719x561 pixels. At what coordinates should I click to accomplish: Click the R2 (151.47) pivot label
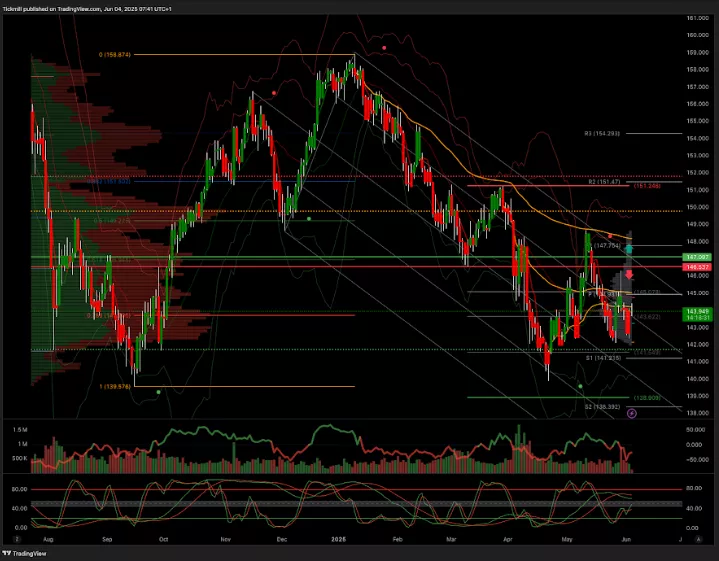click(606, 182)
